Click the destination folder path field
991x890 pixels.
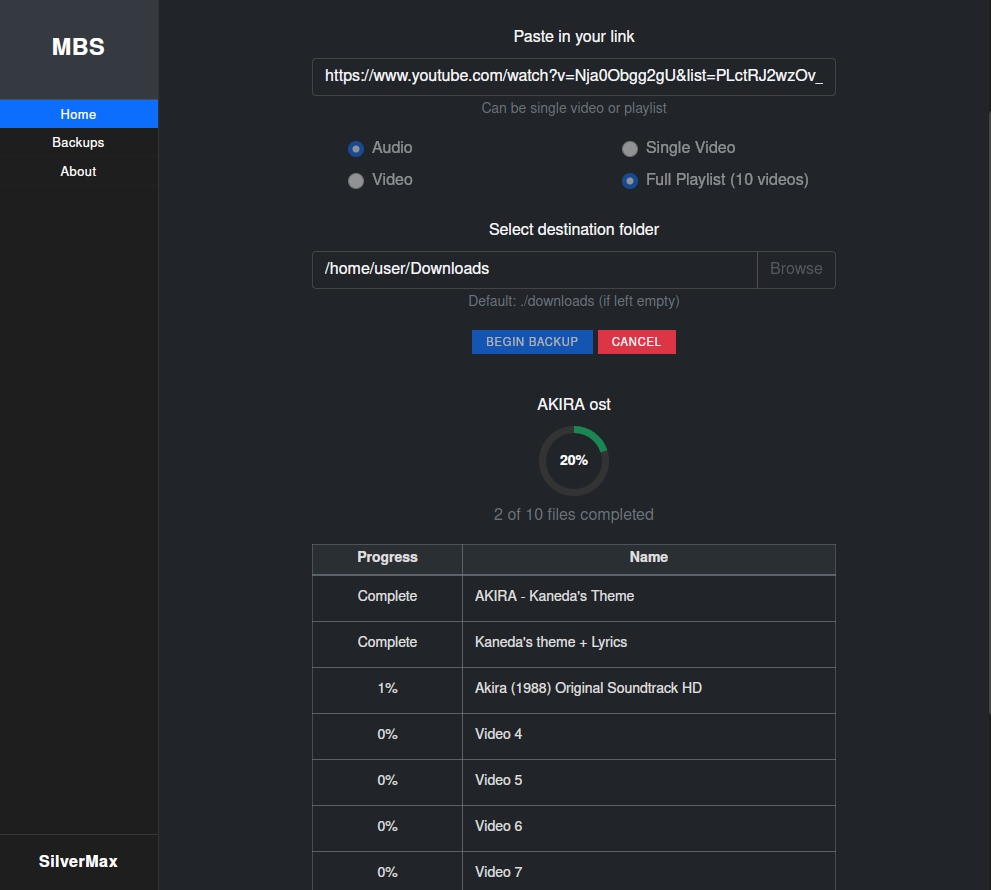pyautogui.click(x=535, y=270)
